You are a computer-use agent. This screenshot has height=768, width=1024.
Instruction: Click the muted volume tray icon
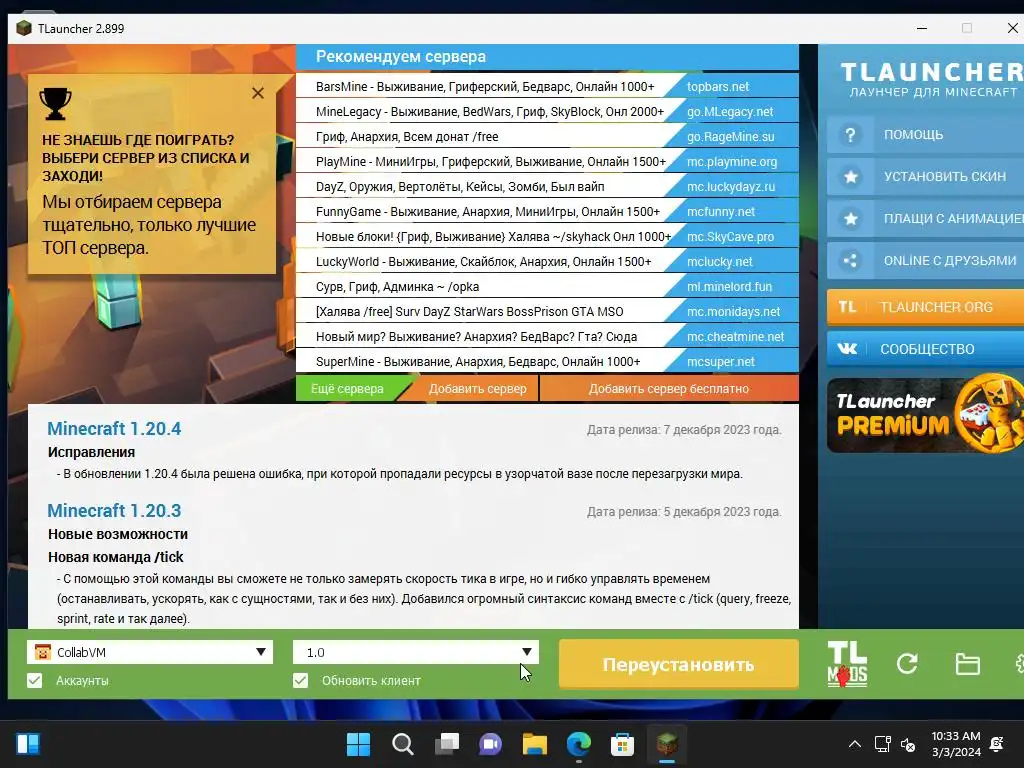click(908, 744)
